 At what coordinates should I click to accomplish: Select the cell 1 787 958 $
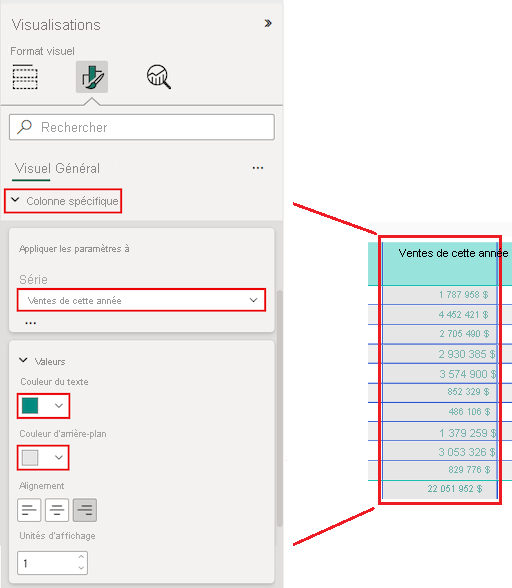click(x=440, y=295)
